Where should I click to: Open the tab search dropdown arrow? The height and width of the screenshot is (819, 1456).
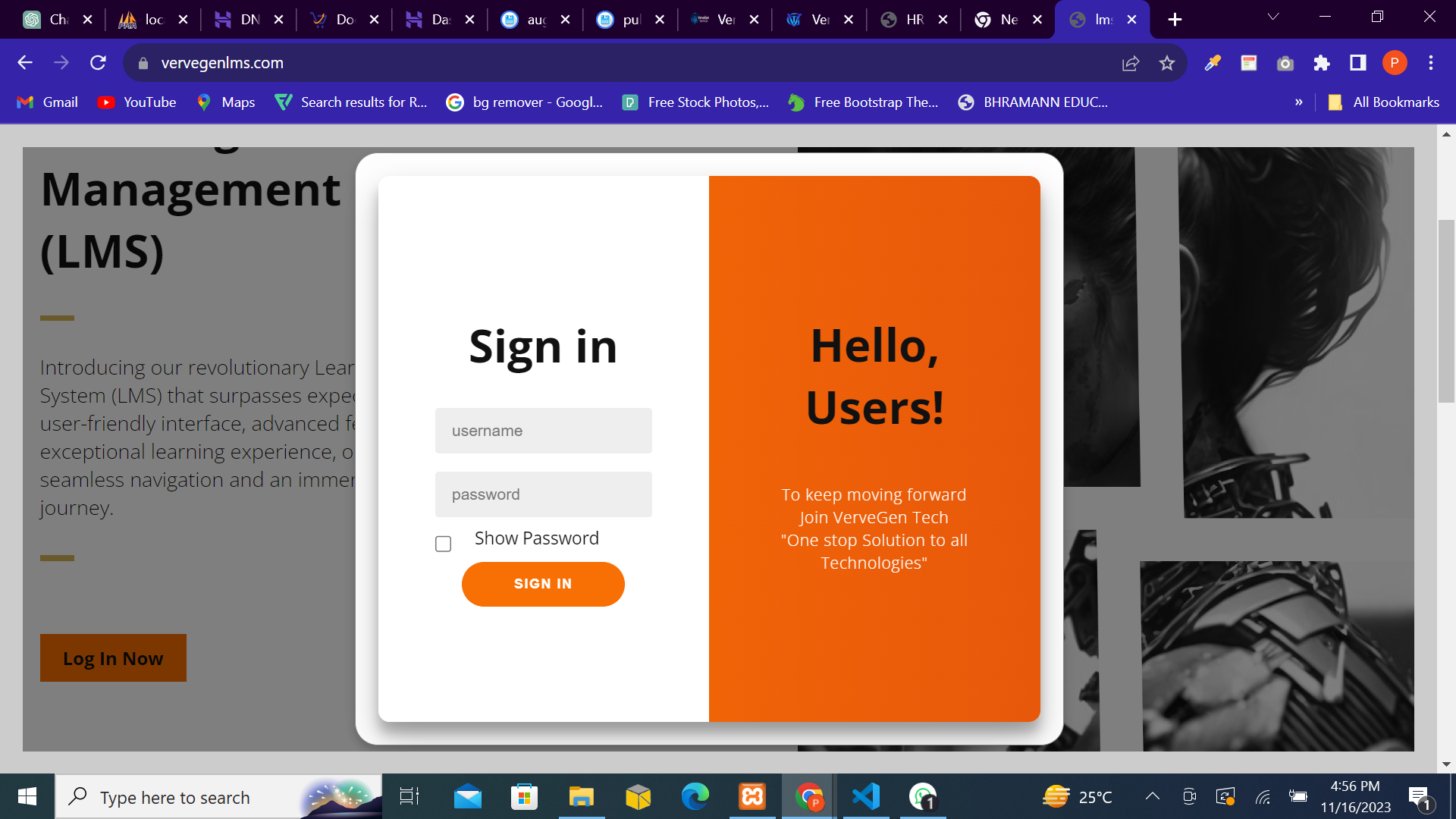point(1273,17)
